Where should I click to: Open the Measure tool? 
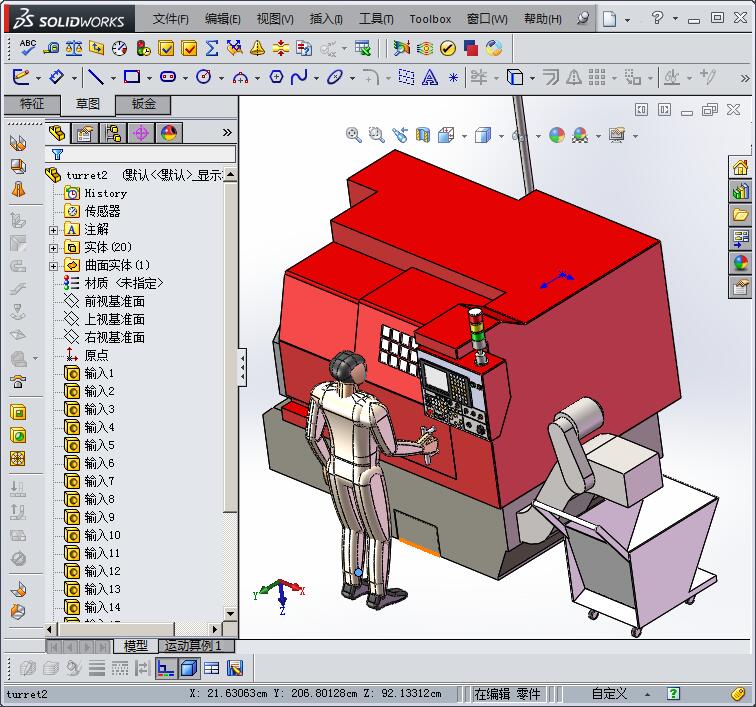tap(51, 48)
